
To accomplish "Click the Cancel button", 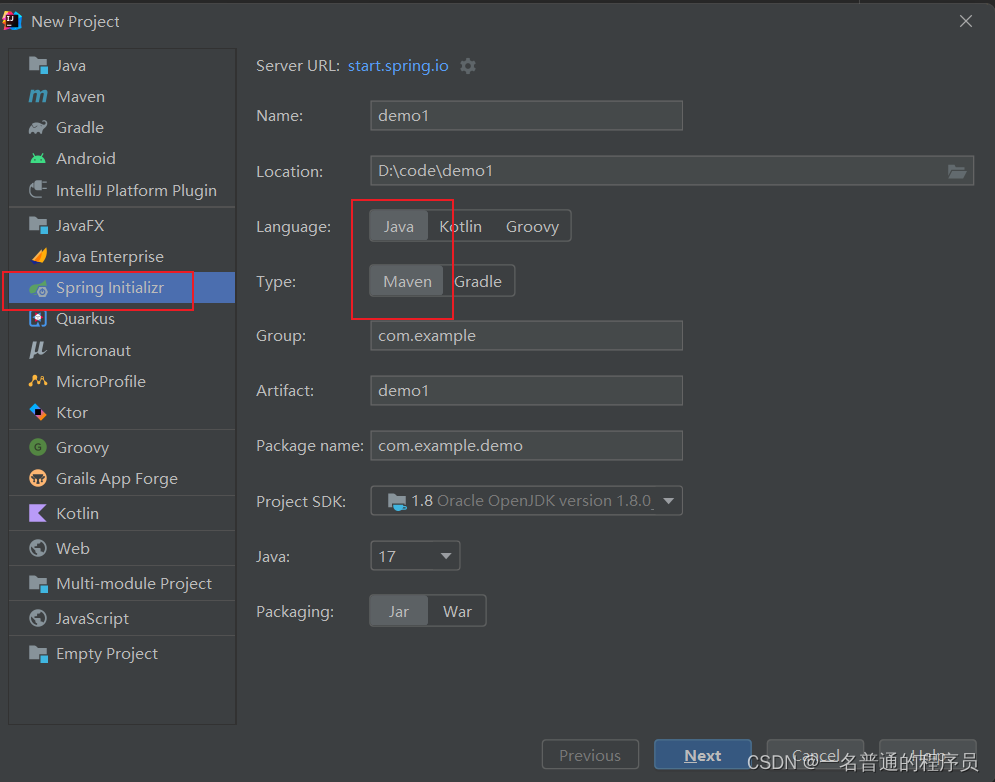I will tap(815, 755).
